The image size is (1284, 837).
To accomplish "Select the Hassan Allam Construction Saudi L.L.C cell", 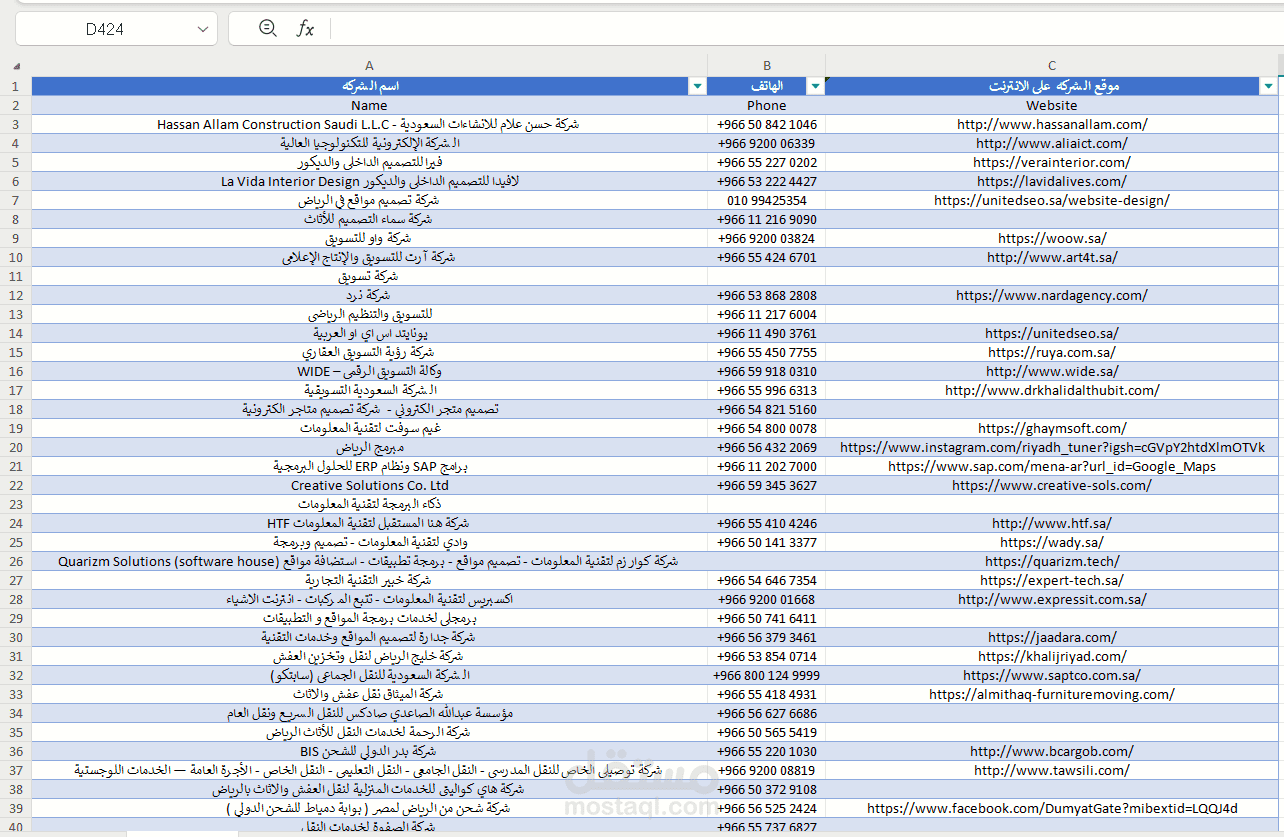I will click(369, 124).
